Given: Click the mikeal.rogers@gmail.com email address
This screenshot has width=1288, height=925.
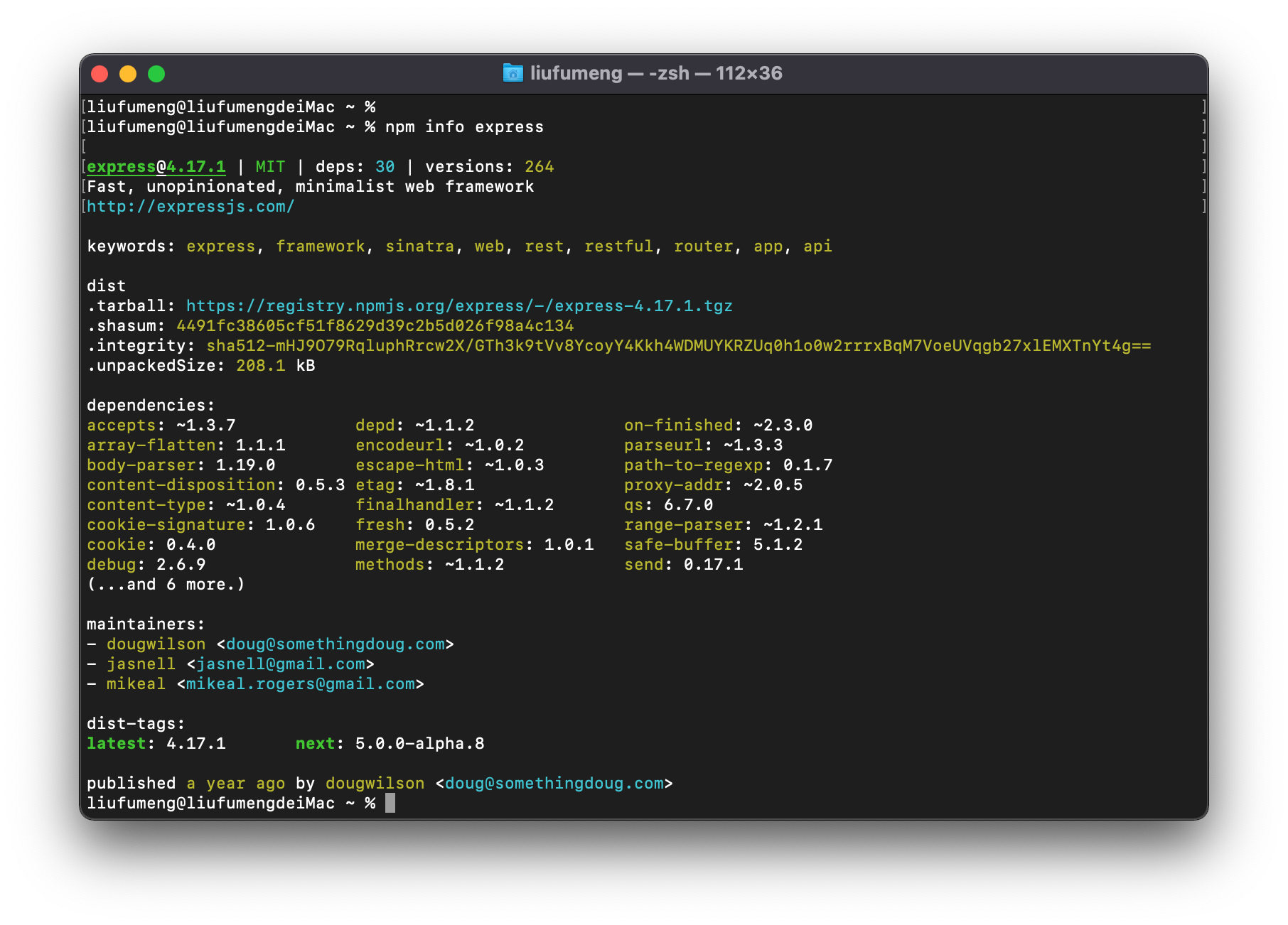Looking at the screenshot, I should click(301, 684).
